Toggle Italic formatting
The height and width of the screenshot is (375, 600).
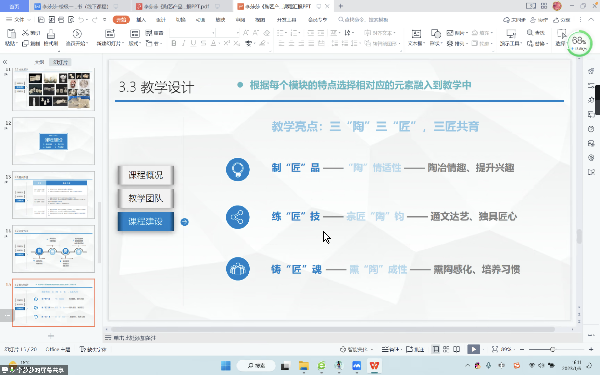[x=184, y=44]
